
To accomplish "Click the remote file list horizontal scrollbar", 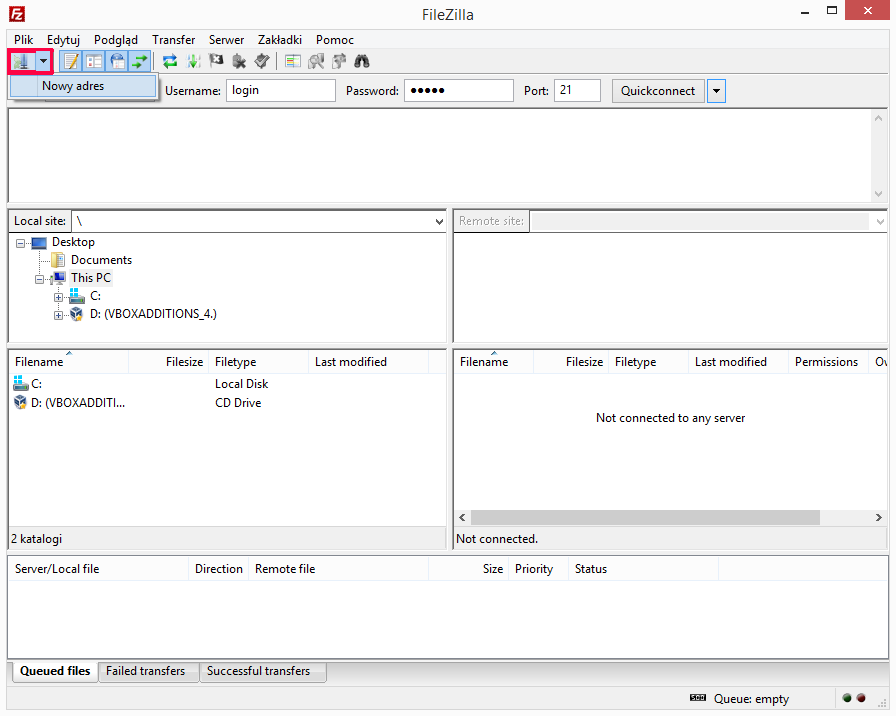I will coord(645,518).
